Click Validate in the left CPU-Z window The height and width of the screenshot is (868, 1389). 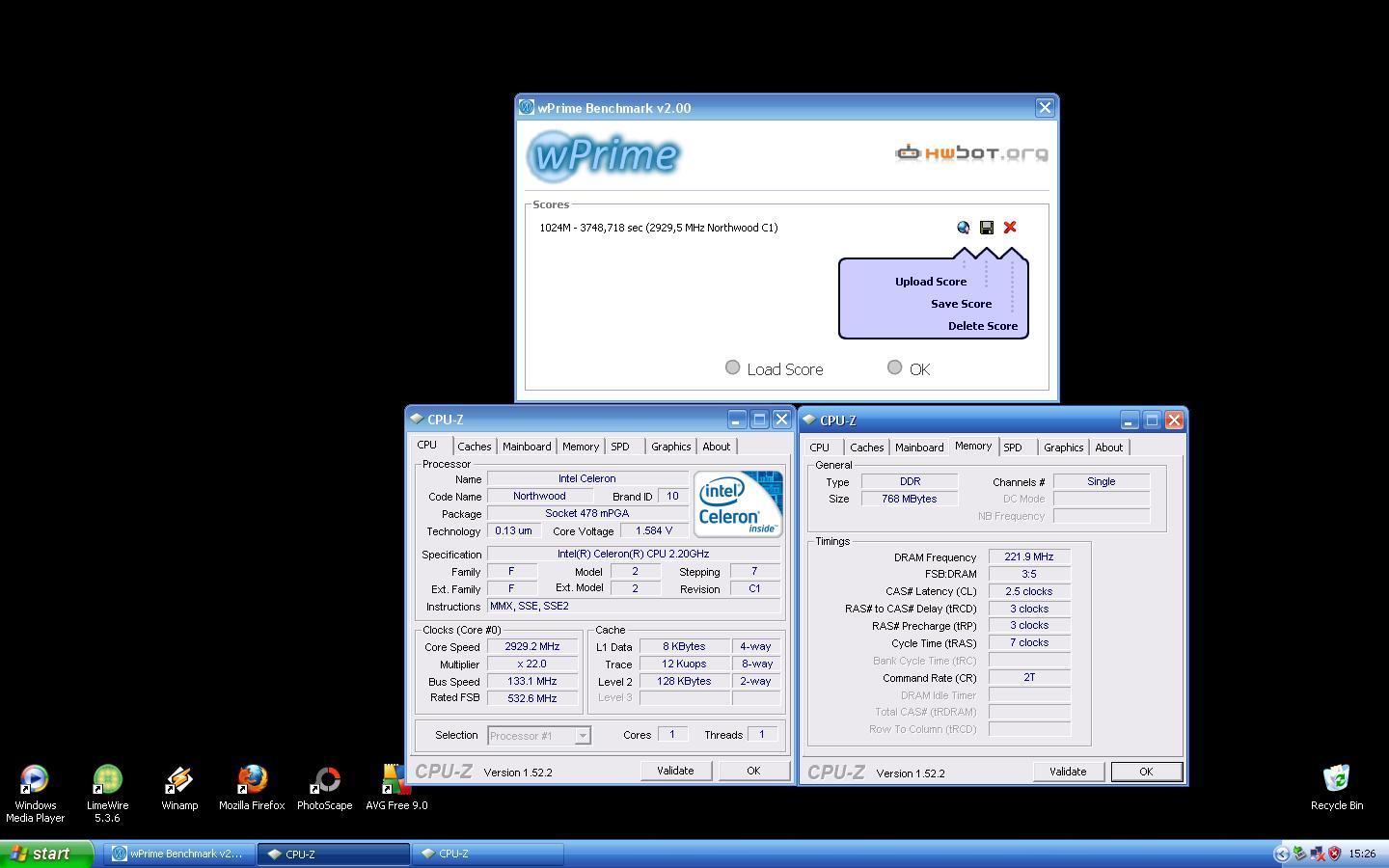pos(675,771)
